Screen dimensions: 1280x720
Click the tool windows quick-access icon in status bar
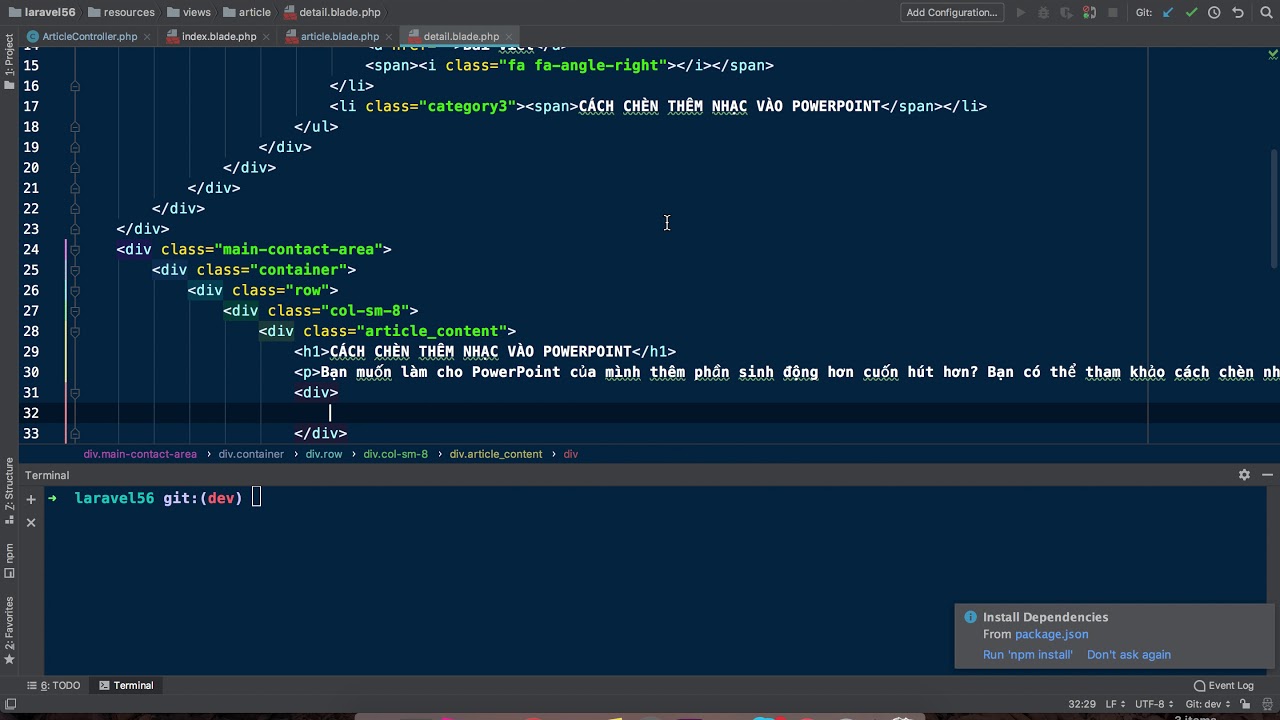point(11,704)
